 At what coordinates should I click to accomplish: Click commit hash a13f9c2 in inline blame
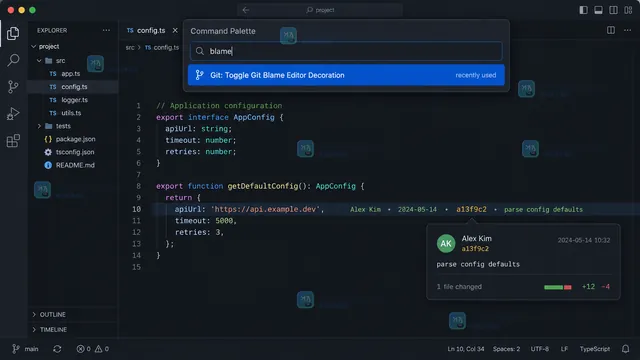471,209
